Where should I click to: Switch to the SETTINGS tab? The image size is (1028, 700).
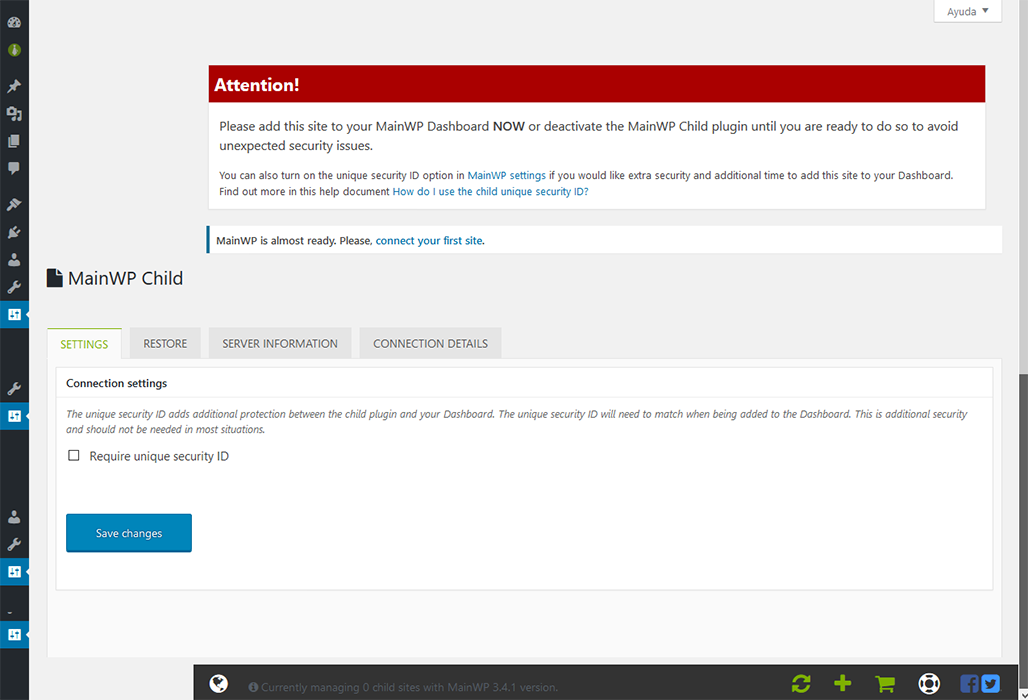(x=85, y=343)
